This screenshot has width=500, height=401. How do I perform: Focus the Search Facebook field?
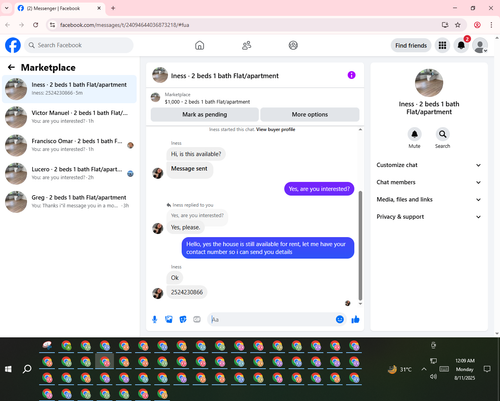click(x=79, y=45)
